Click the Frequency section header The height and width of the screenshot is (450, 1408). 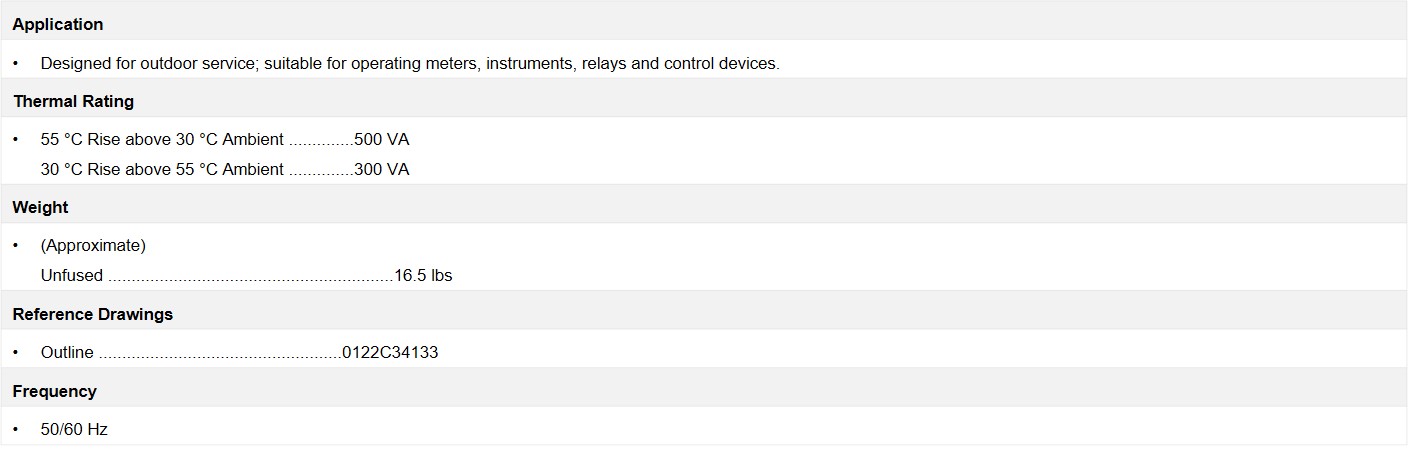[54, 391]
